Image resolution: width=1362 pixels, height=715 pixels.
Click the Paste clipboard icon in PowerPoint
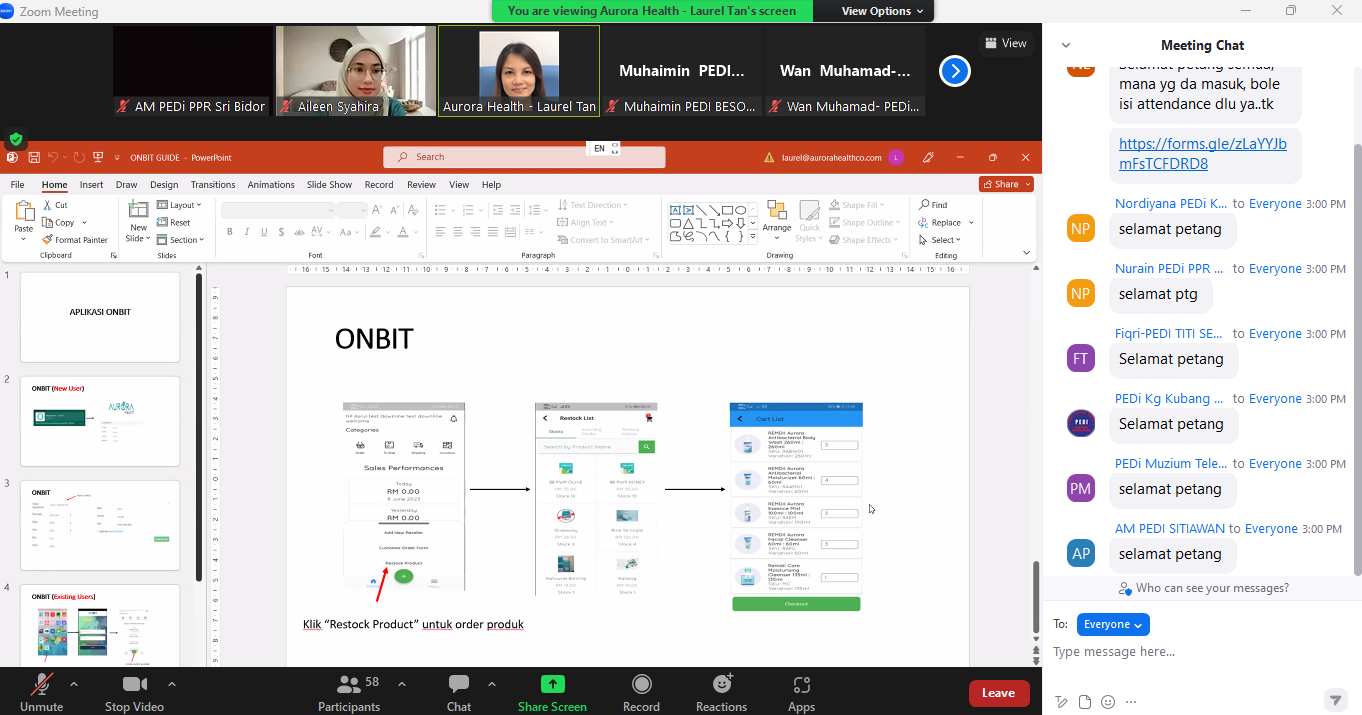point(24,211)
